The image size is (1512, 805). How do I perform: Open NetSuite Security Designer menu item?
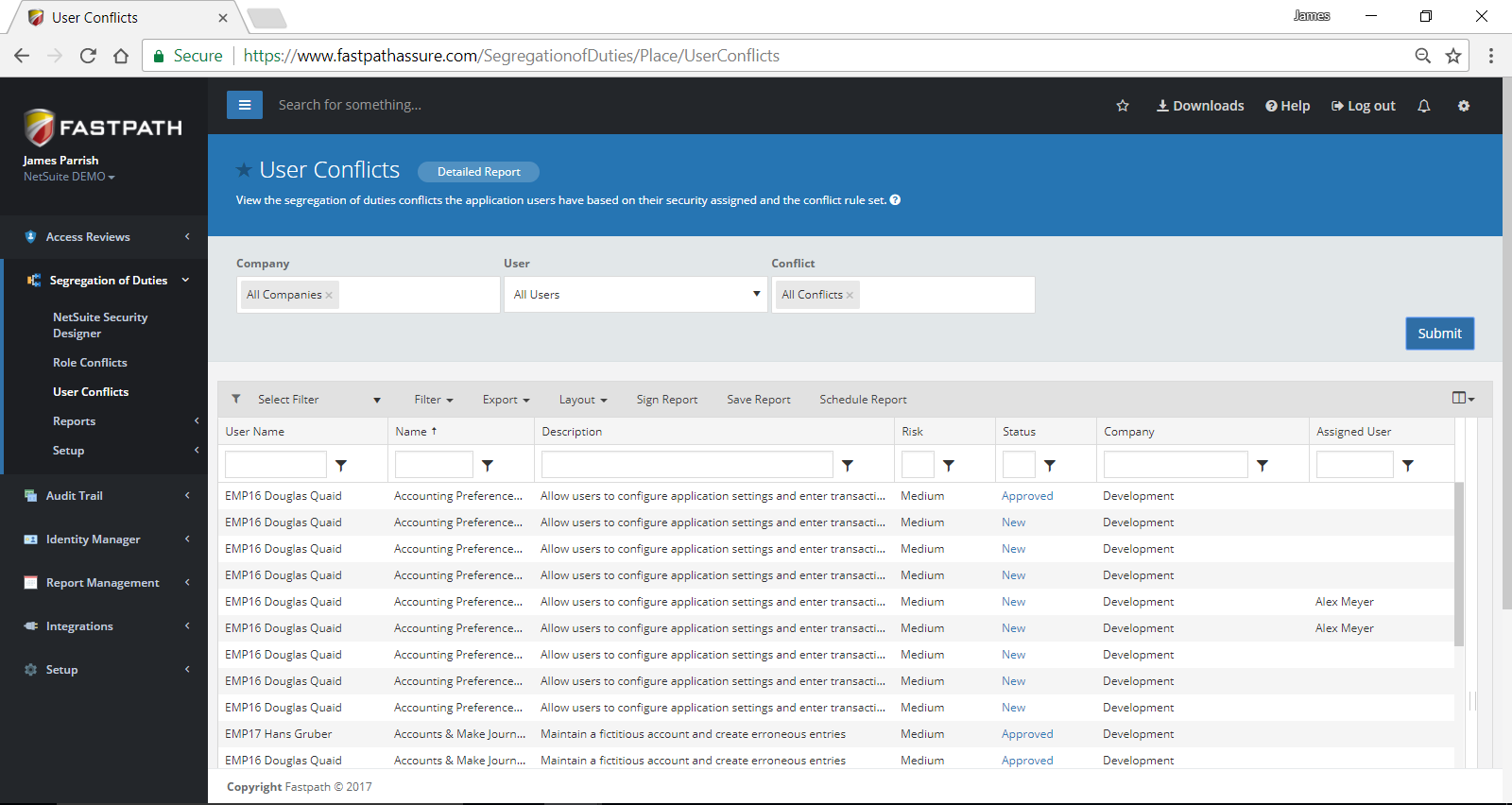[x=100, y=325]
